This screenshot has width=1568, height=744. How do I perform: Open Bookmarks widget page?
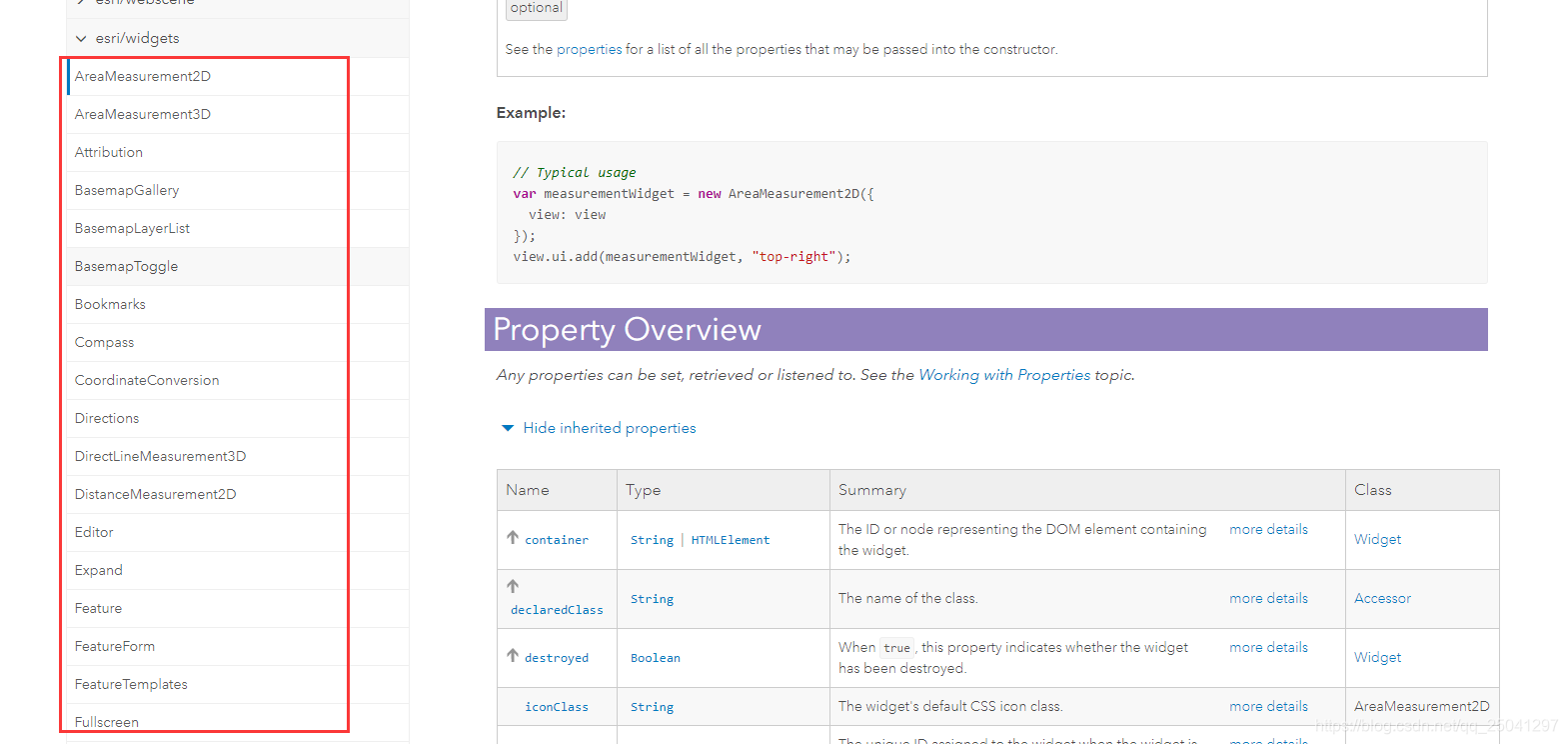coord(110,305)
